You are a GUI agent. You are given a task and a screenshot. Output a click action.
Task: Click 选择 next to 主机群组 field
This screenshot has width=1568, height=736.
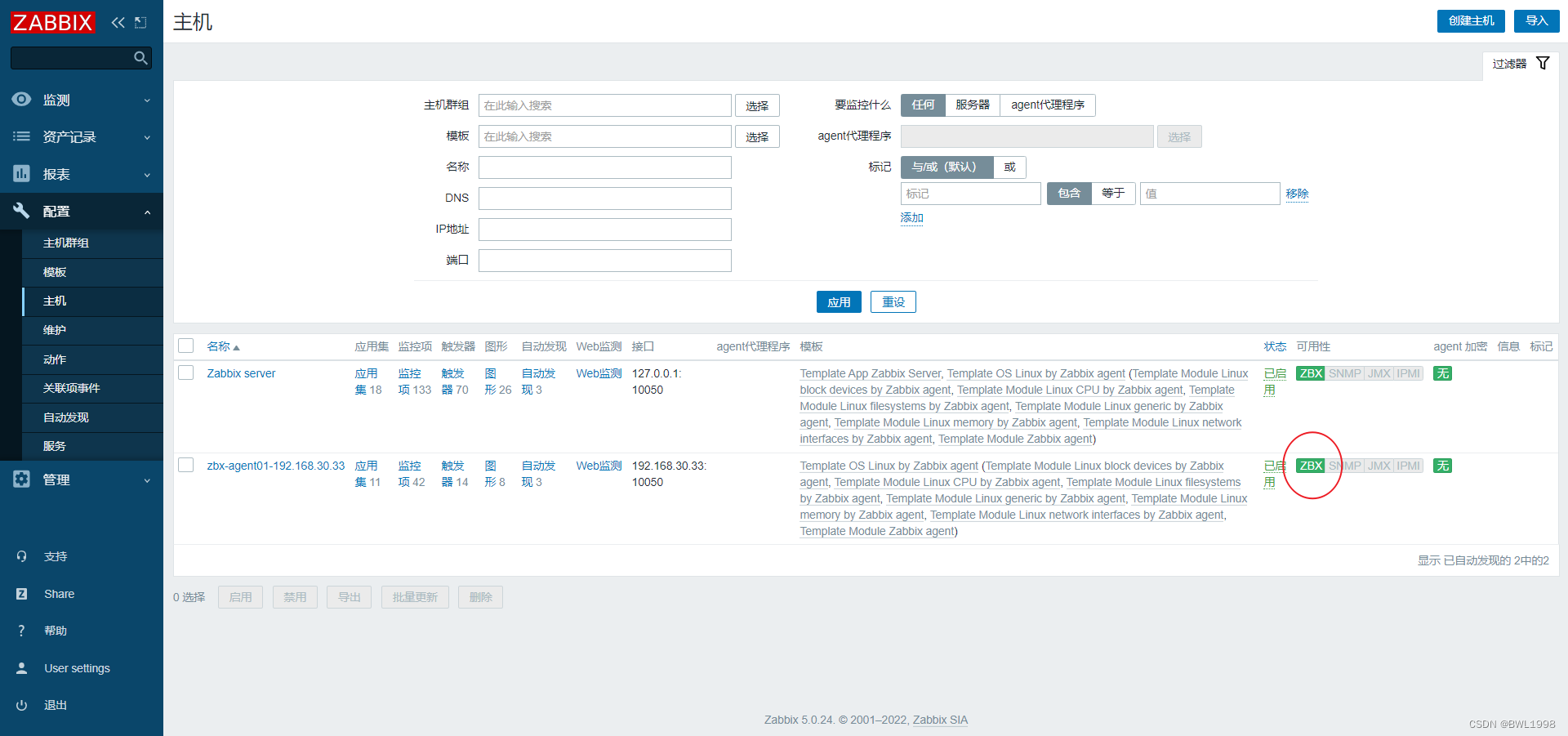(x=757, y=105)
